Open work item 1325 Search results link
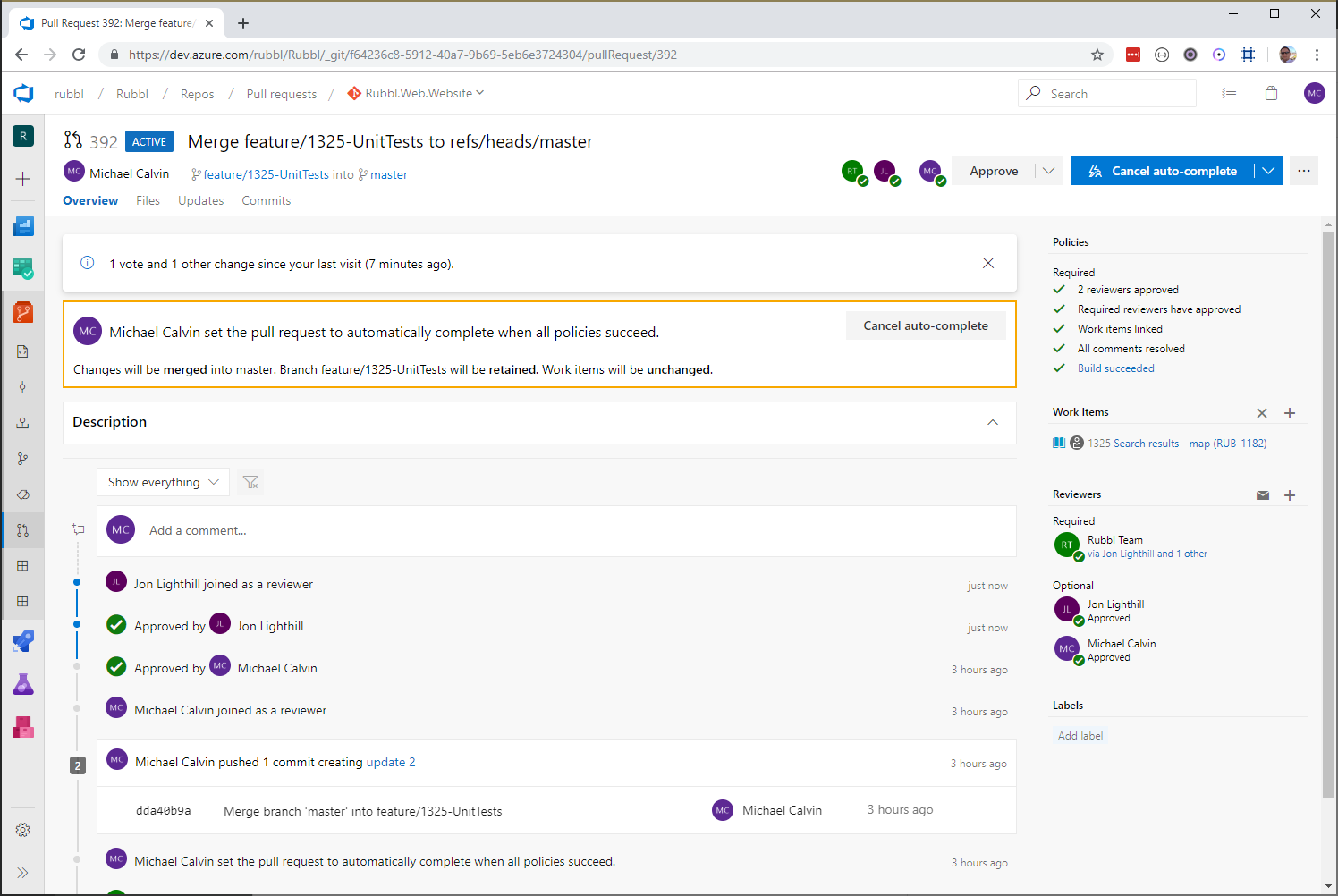Screen dimensions: 1338x896 coord(1177,444)
